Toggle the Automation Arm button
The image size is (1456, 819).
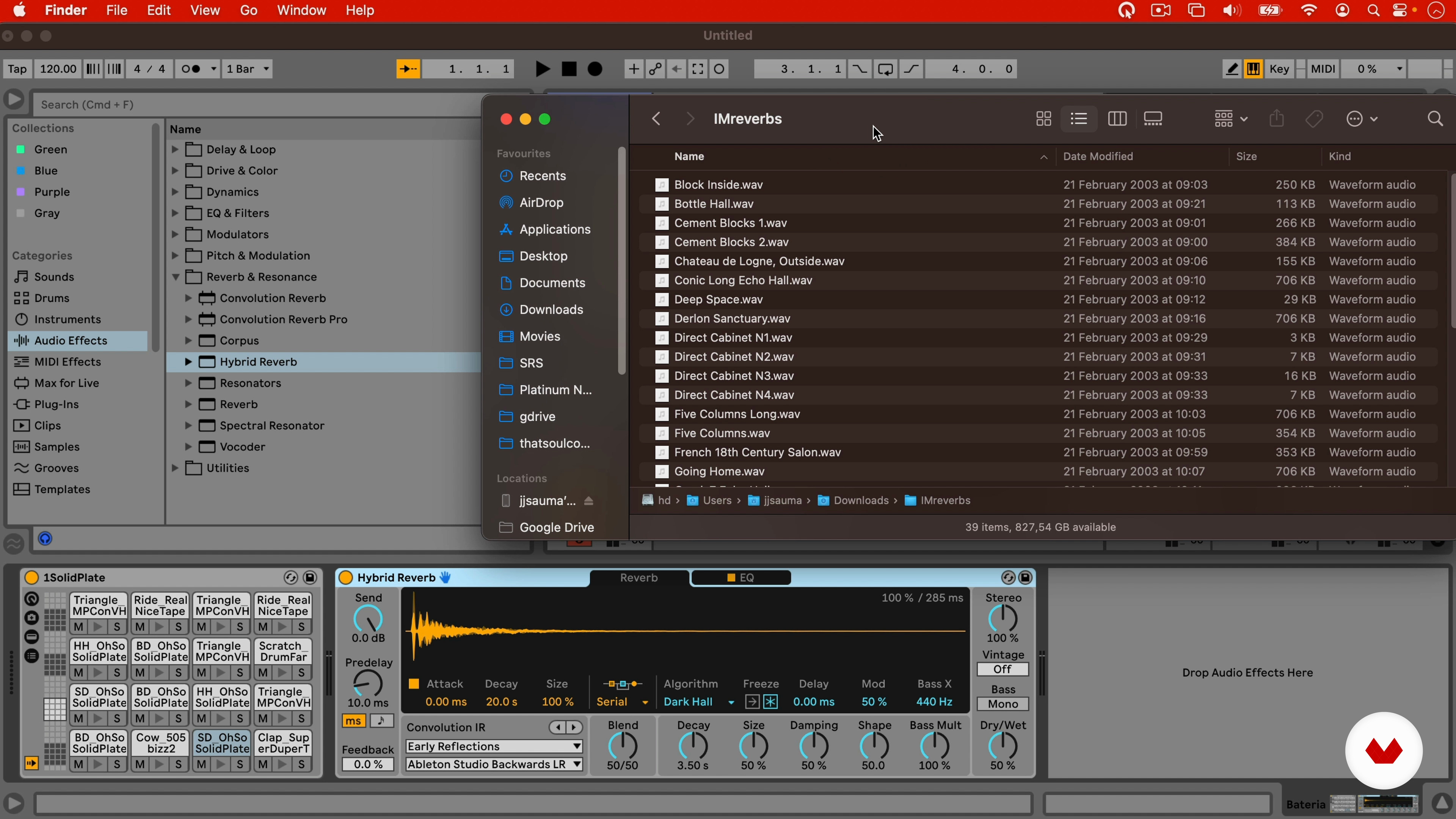pyautogui.click(x=655, y=69)
